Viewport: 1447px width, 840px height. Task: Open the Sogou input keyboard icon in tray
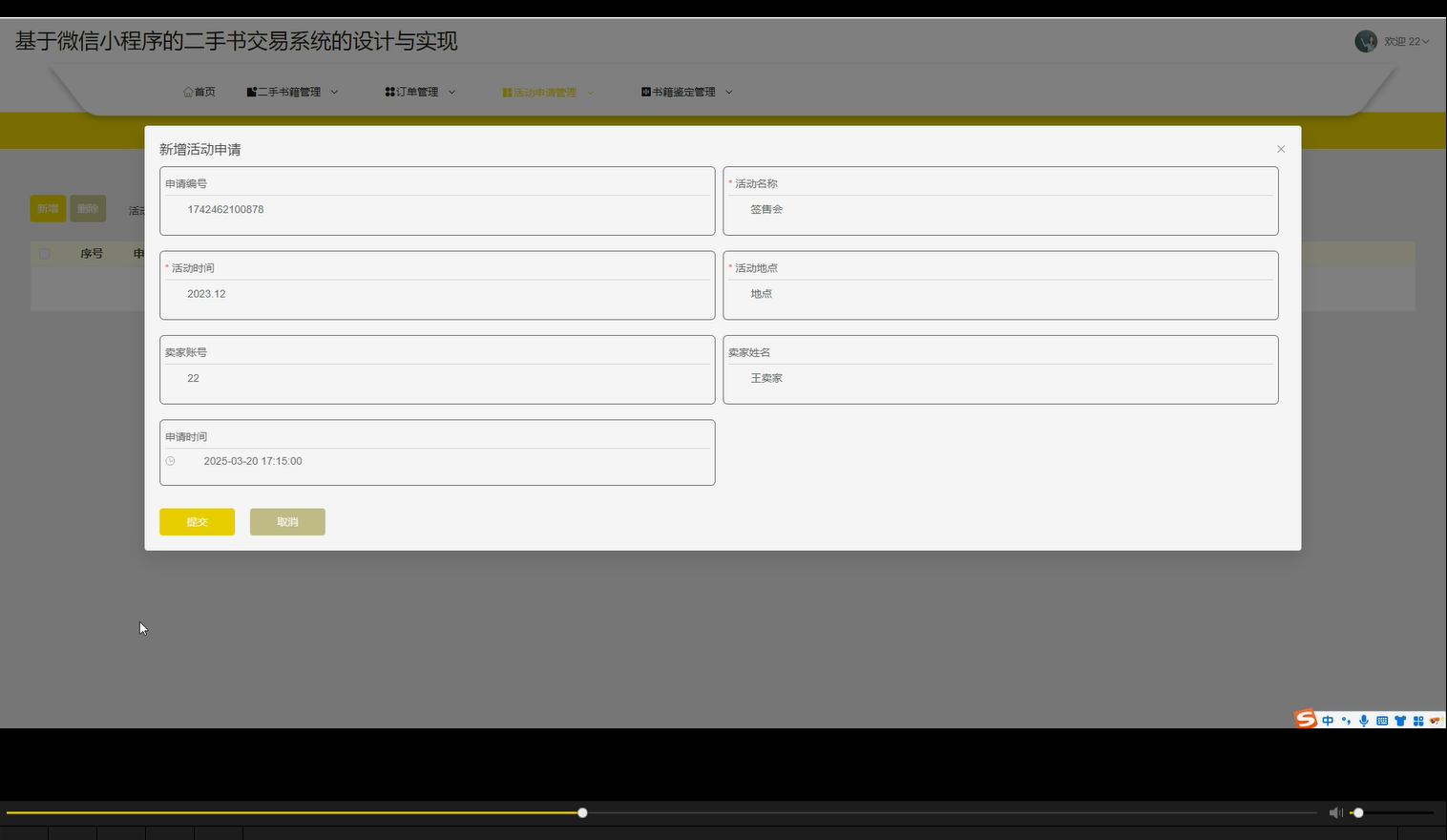(1381, 720)
